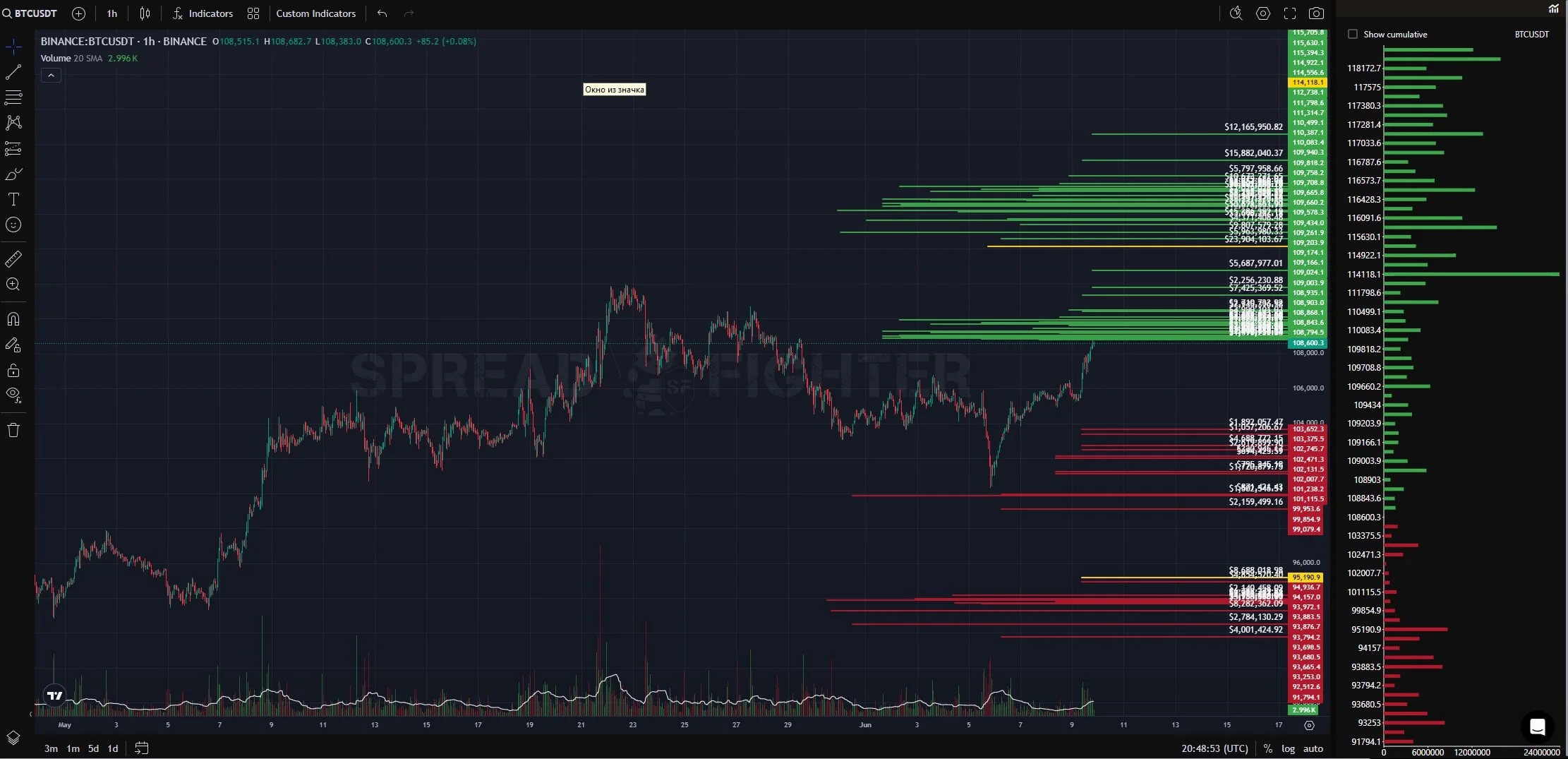This screenshot has width=1568, height=759.
Task: Click the 114118.1 row in order book
Action: pyautogui.click(x=1454, y=274)
